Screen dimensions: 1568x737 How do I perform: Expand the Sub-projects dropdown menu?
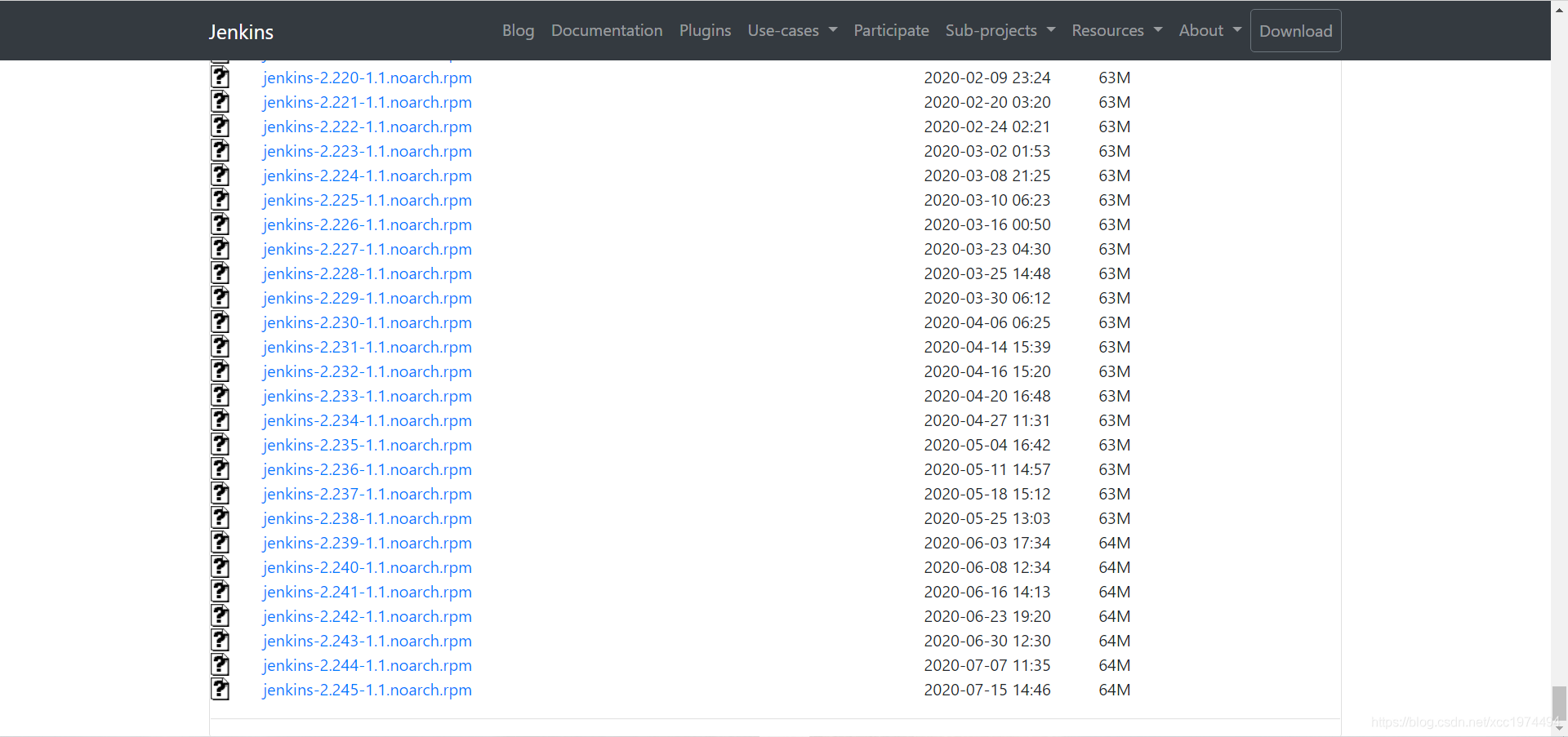(1000, 30)
